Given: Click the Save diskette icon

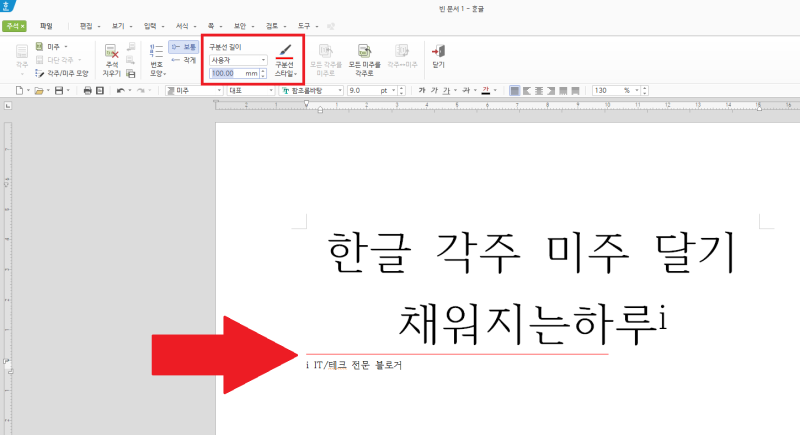Looking at the screenshot, I should 59,91.
